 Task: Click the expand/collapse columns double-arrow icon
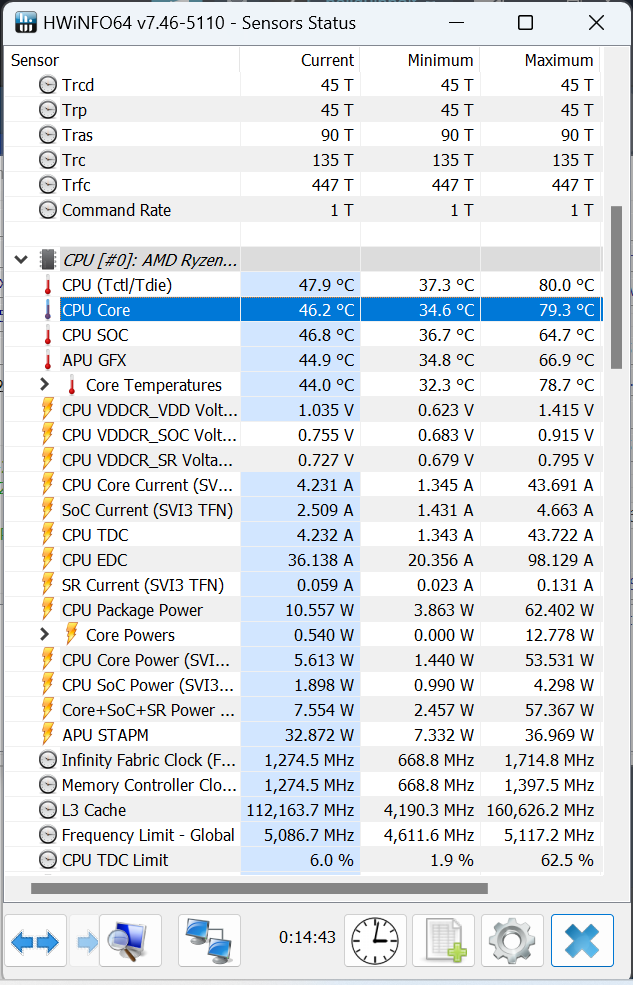[x=35, y=940]
